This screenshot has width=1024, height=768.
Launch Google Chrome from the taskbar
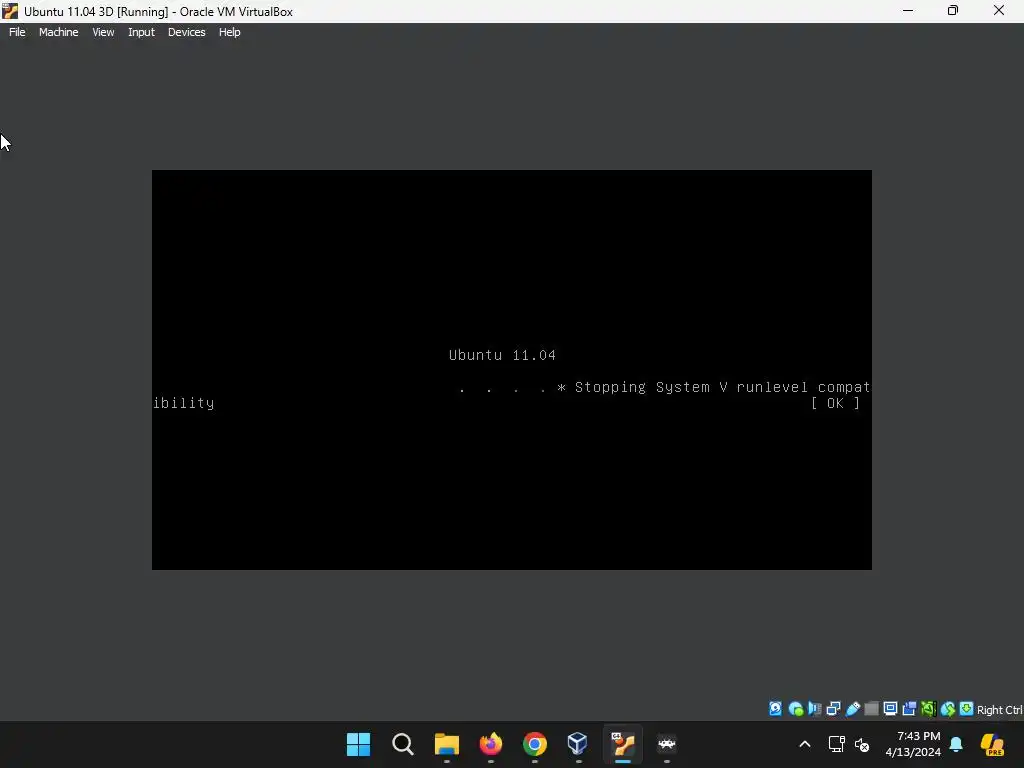534,744
